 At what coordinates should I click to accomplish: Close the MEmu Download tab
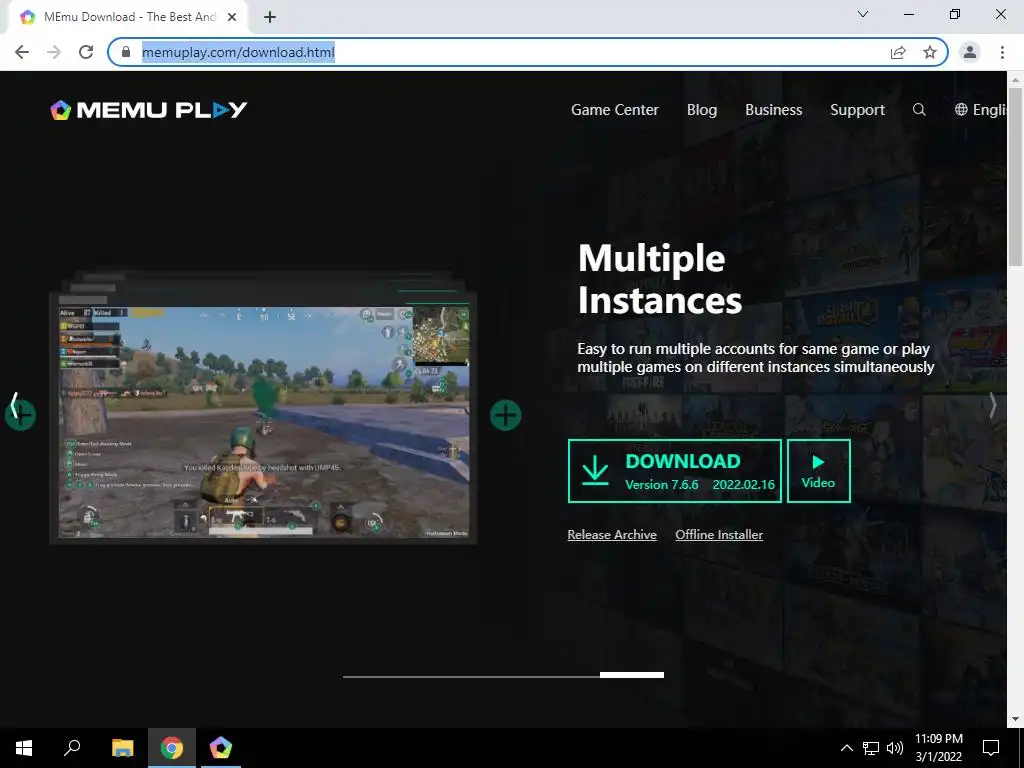(x=232, y=17)
